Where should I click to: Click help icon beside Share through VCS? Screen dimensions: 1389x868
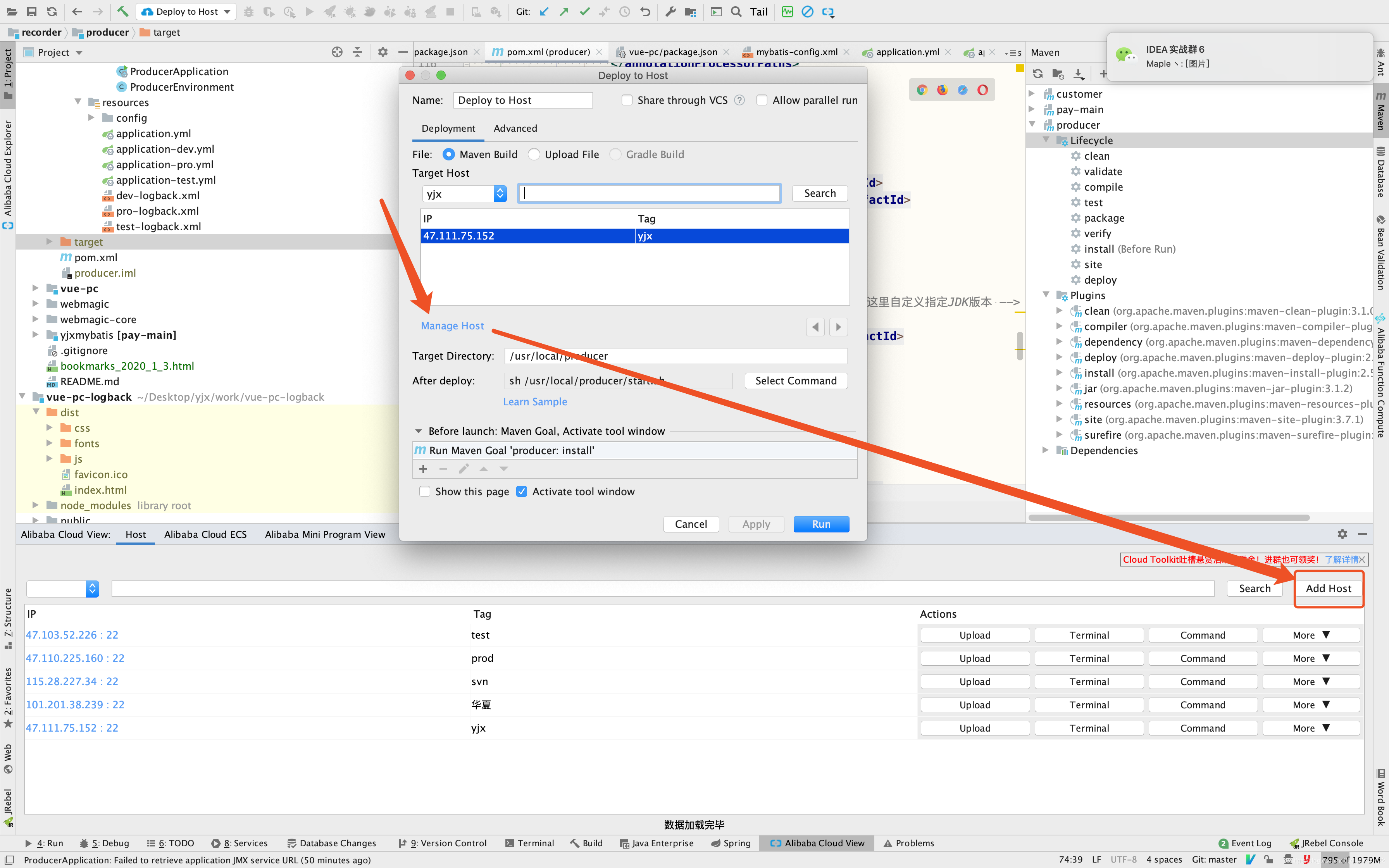[x=740, y=100]
